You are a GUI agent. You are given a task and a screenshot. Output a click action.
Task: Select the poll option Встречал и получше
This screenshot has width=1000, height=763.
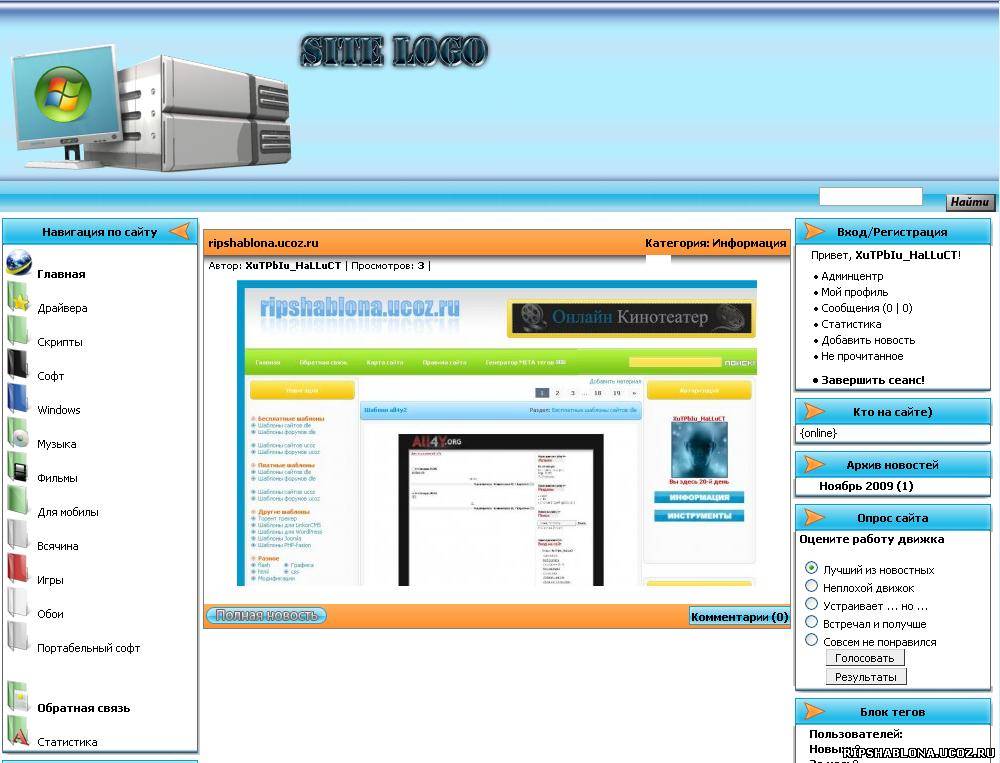click(811, 622)
